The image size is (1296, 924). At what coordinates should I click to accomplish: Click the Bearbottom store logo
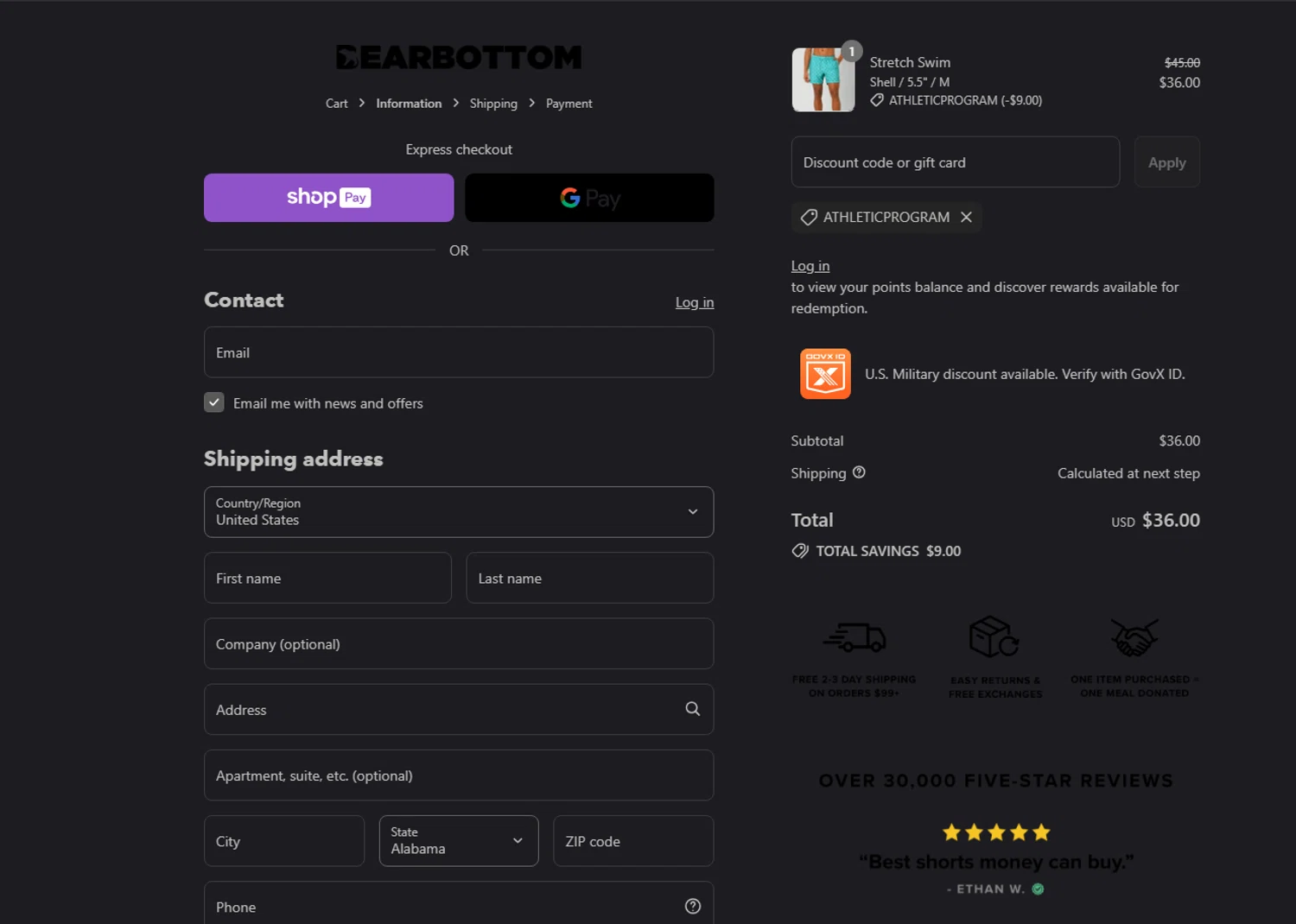[x=459, y=57]
